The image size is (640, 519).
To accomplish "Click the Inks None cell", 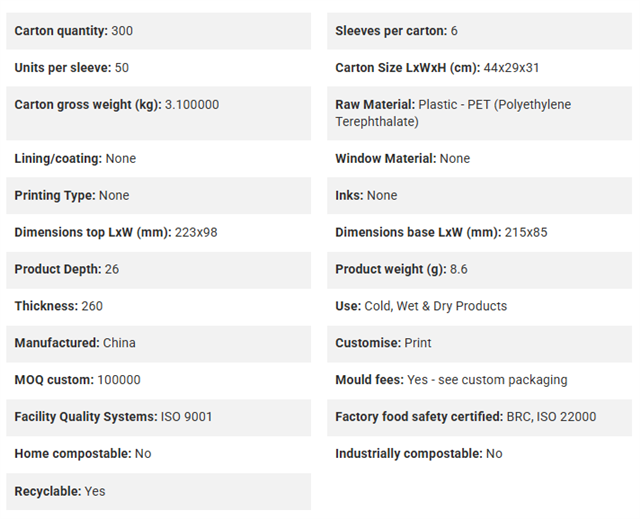I will [479, 195].
